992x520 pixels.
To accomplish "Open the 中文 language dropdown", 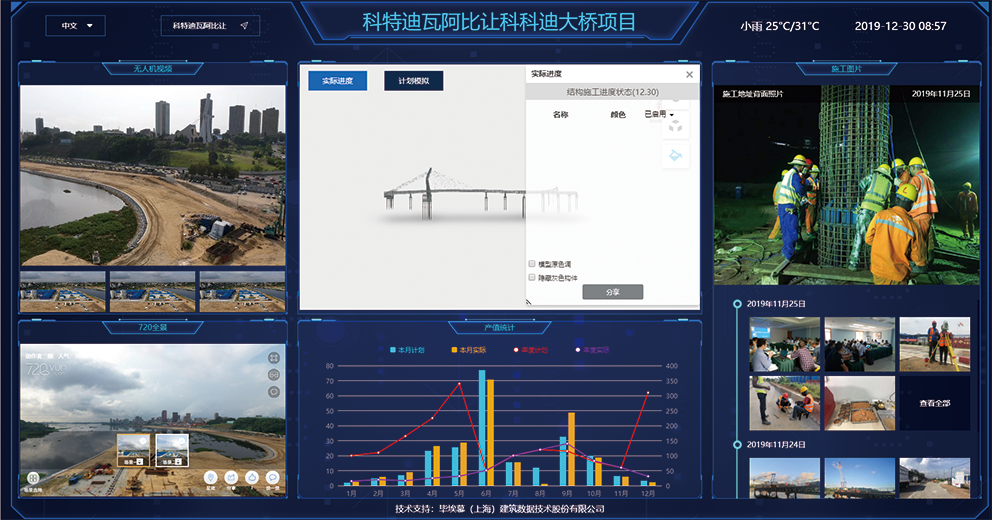I will point(75,26).
